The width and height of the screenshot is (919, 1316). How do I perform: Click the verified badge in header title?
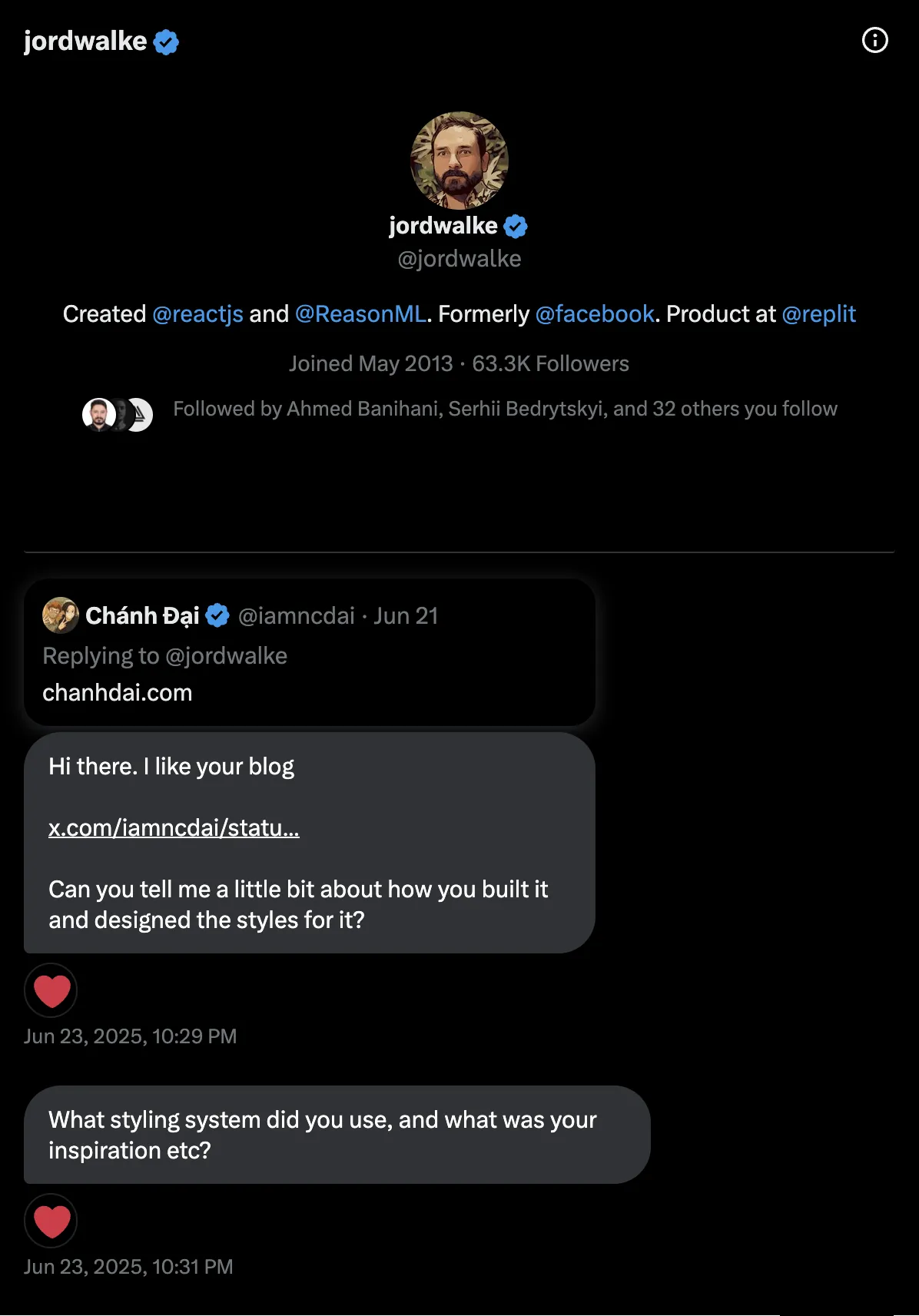166,41
